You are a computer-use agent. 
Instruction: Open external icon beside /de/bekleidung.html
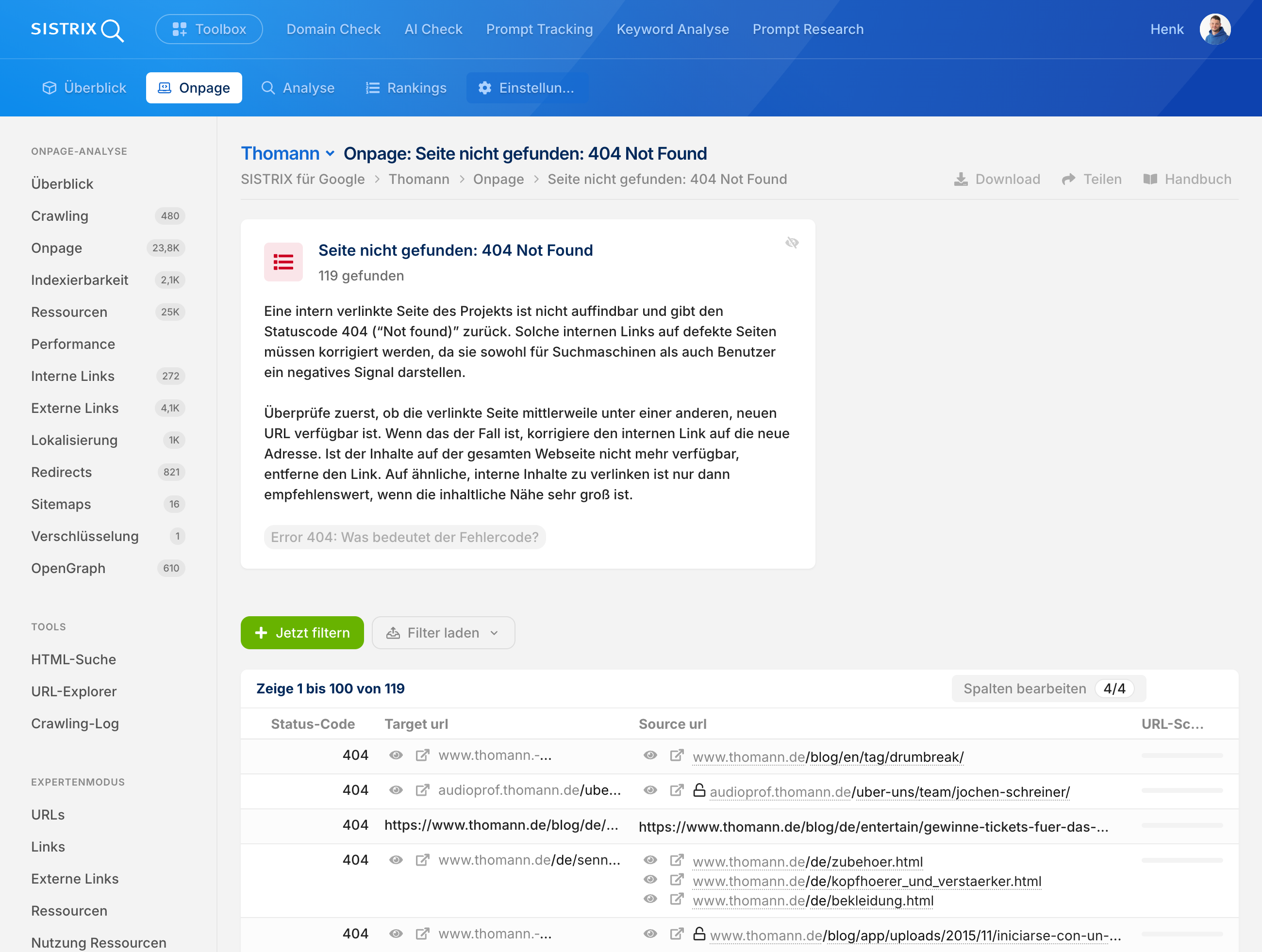[677, 898]
